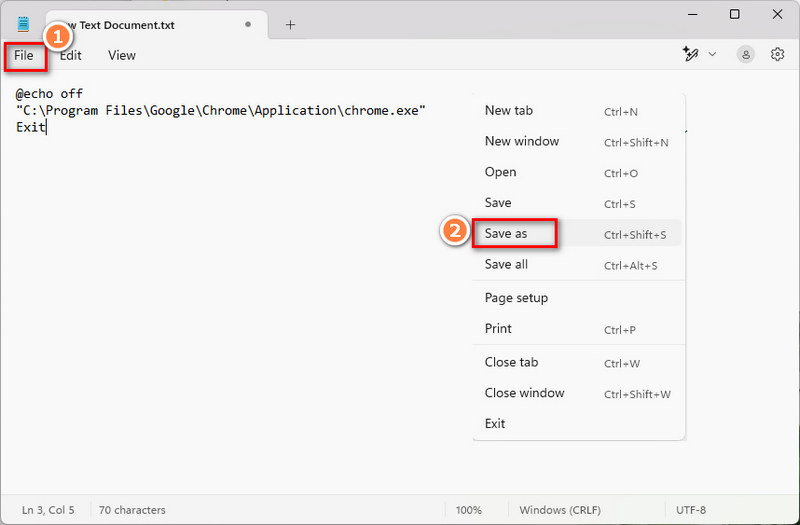The width and height of the screenshot is (800, 525).
Task: Choose Save all from the File menu
Action: click(578, 264)
